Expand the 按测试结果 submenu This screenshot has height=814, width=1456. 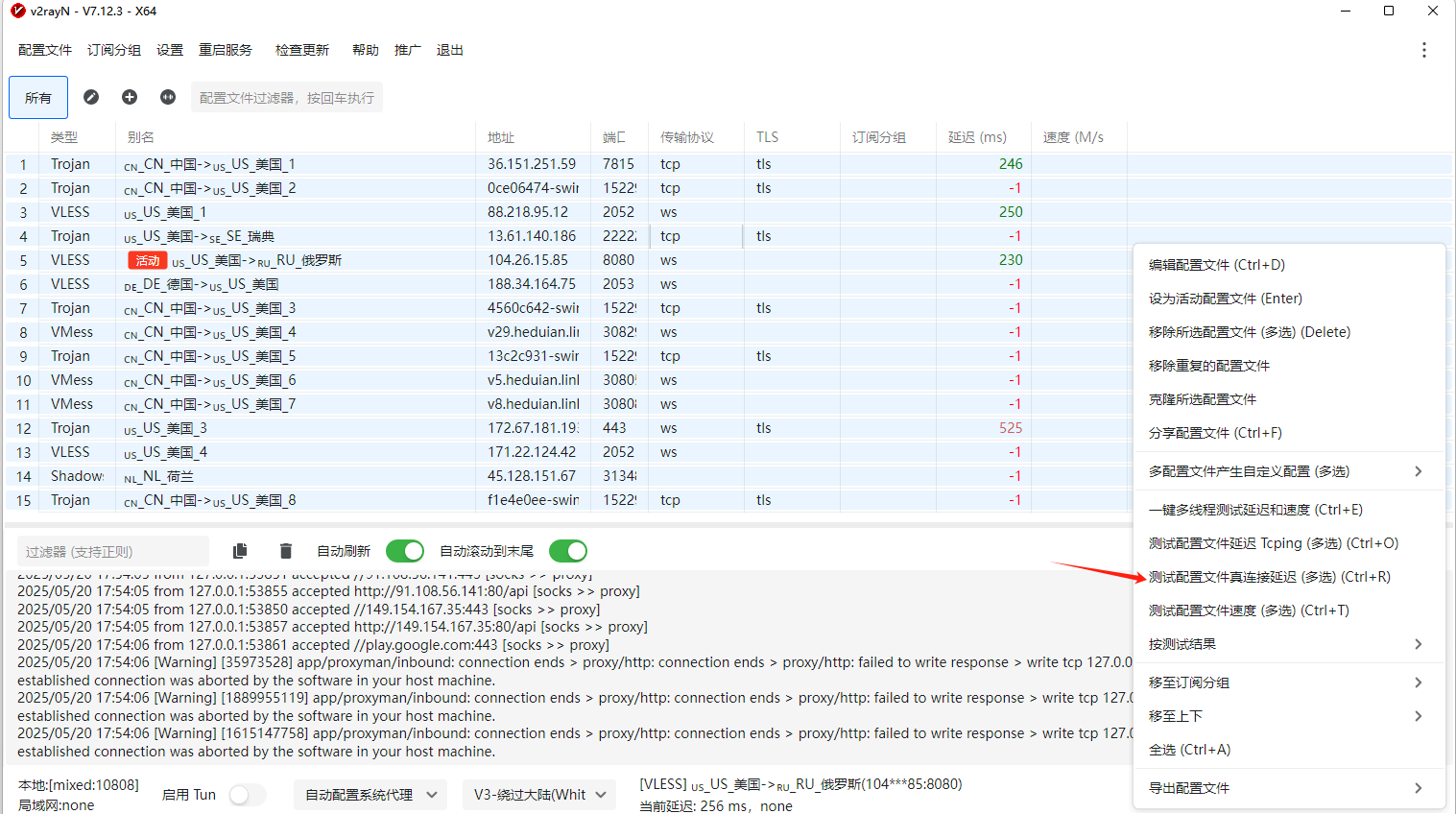(x=1290, y=644)
